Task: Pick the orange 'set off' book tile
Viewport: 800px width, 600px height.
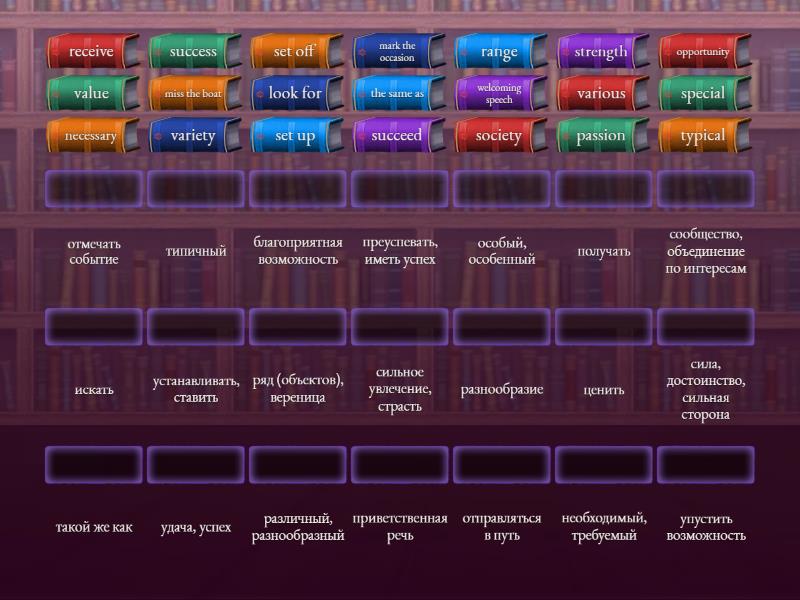Action: [x=296, y=52]
